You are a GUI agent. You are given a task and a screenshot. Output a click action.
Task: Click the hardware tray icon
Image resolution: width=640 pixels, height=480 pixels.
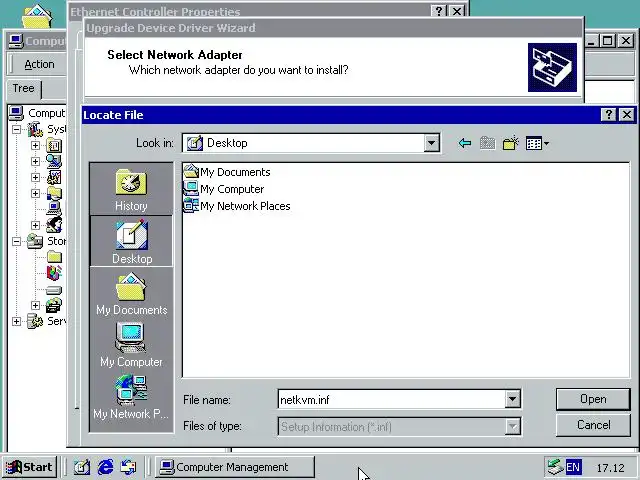555,467
